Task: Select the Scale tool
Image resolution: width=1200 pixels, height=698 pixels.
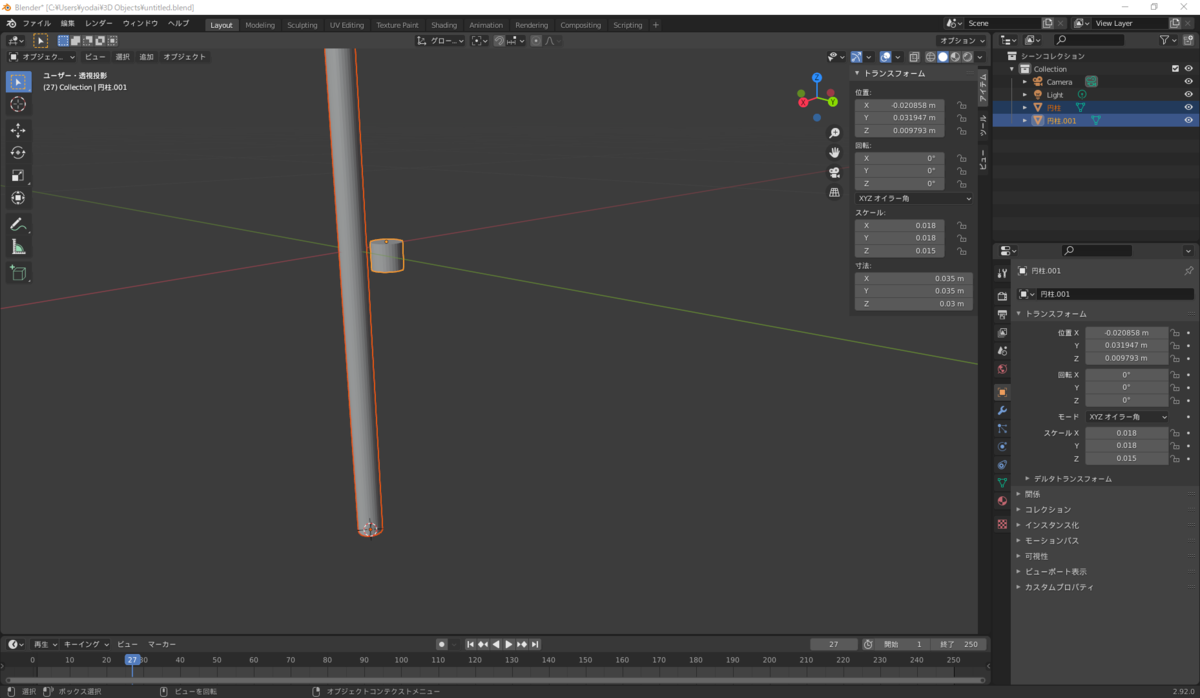Action: (18, 176)
